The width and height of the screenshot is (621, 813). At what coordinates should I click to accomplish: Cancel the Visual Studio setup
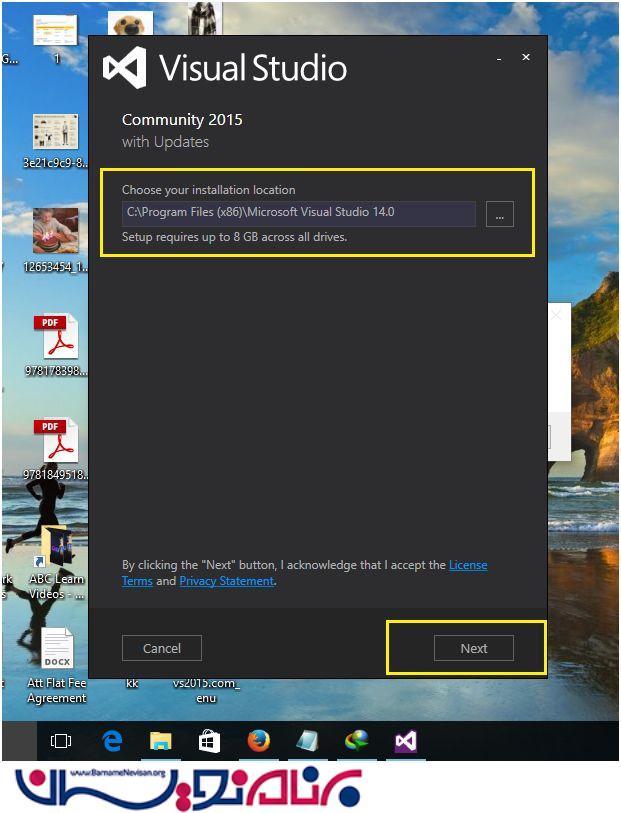(162, 648)
